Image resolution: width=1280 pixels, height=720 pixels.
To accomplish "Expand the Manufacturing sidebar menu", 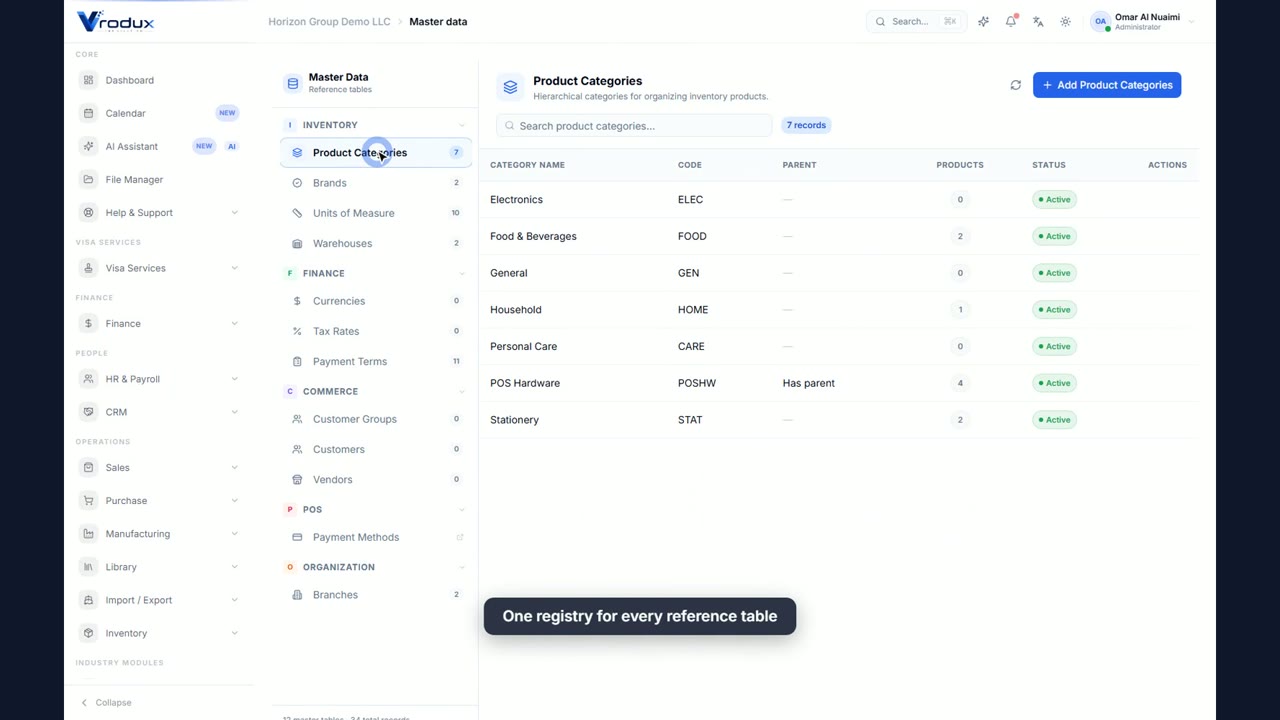I will [x=159, y=534].
